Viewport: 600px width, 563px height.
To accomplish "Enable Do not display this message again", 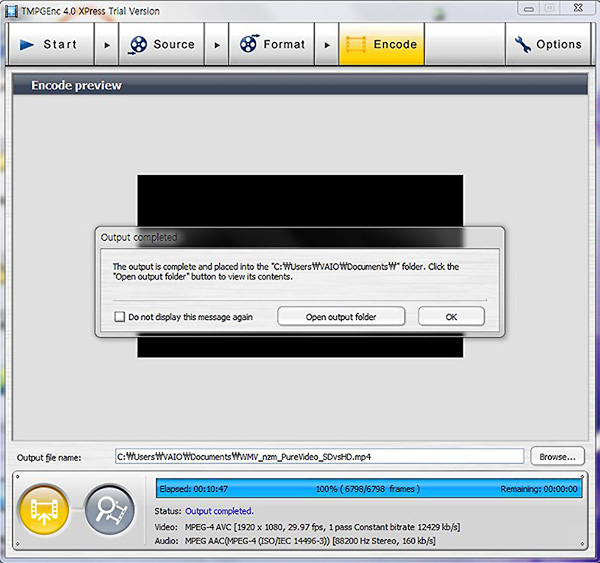I will [119, 317].
